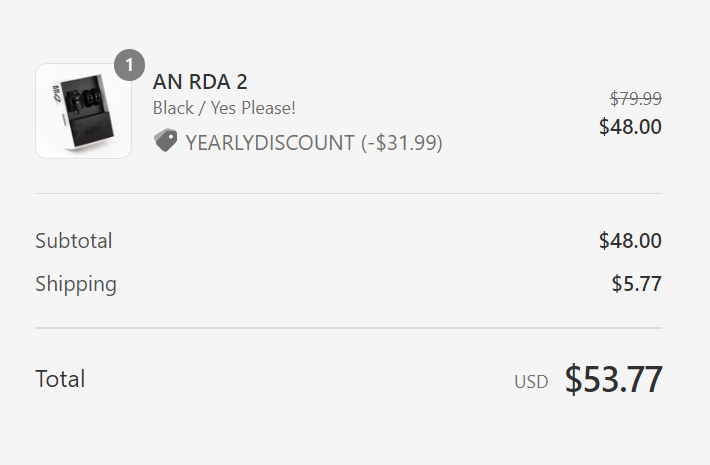Click the divider line below the product

tap(349, 193)
